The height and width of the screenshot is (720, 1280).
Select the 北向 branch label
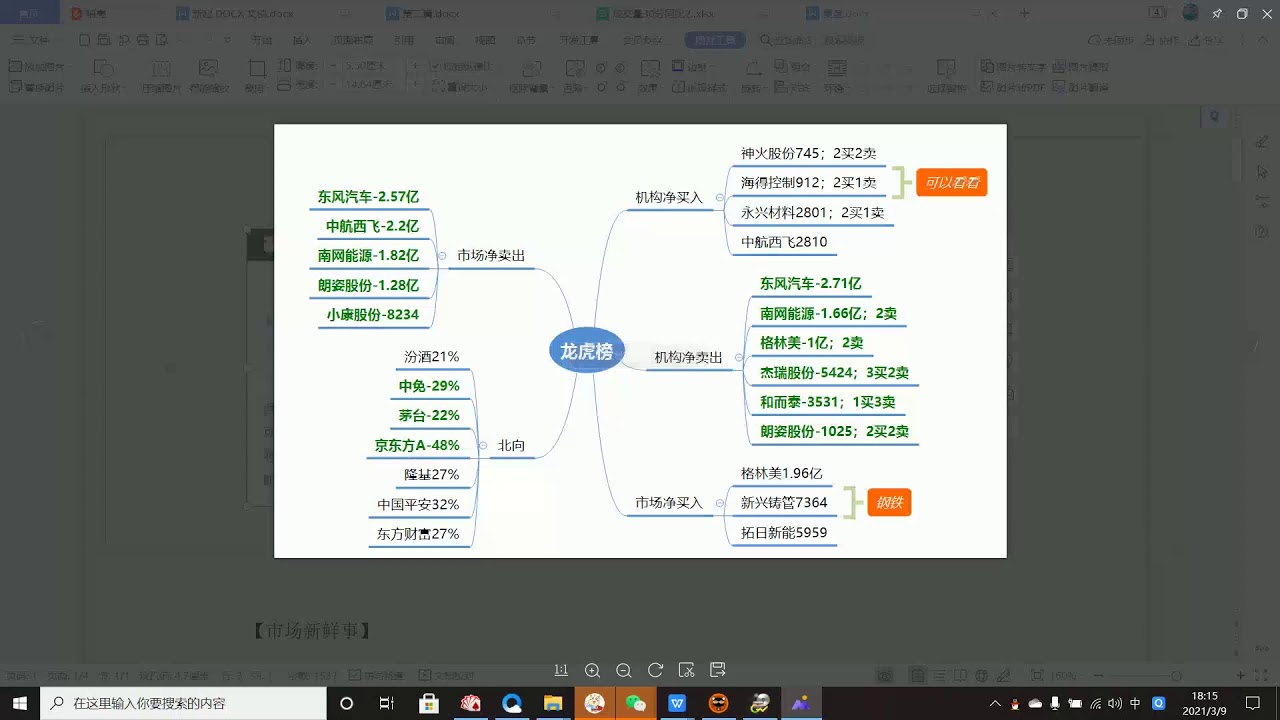[511, 446]
